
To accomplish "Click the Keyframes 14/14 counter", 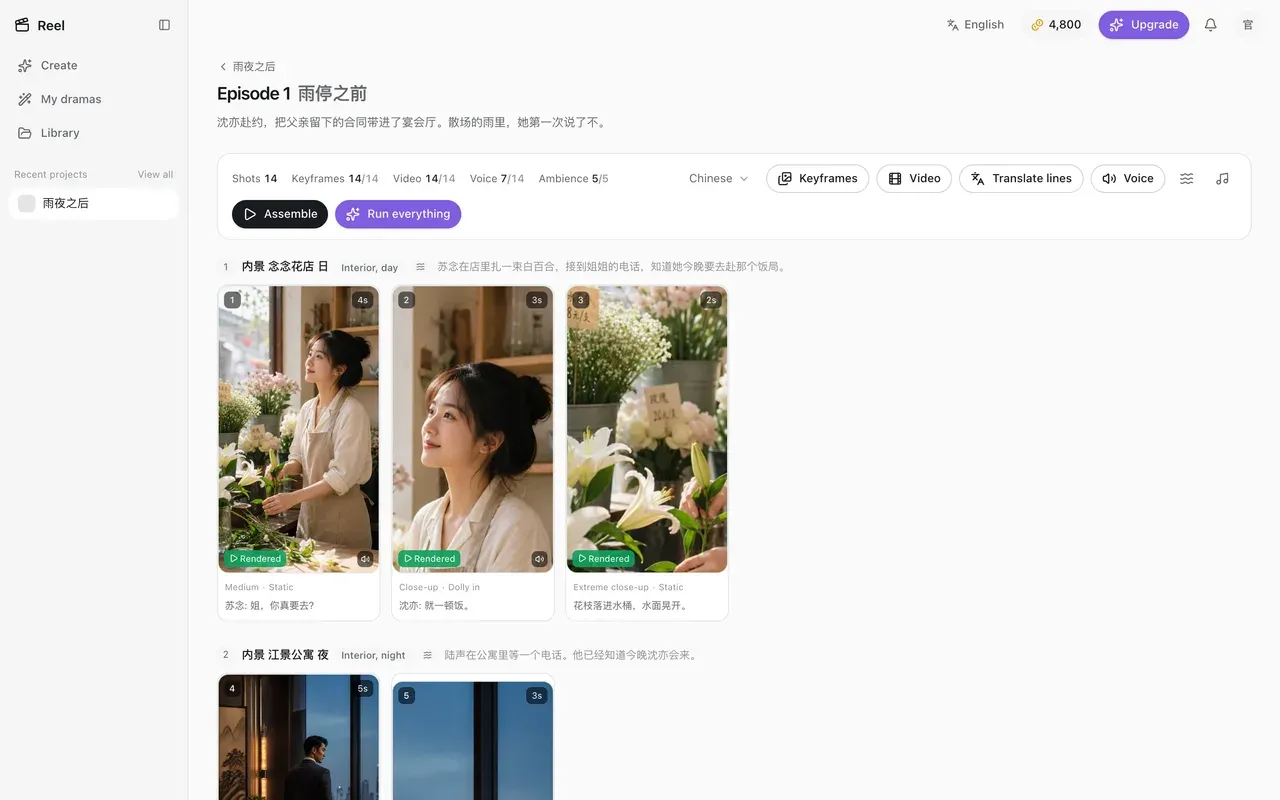I will (x=335, y=179).
